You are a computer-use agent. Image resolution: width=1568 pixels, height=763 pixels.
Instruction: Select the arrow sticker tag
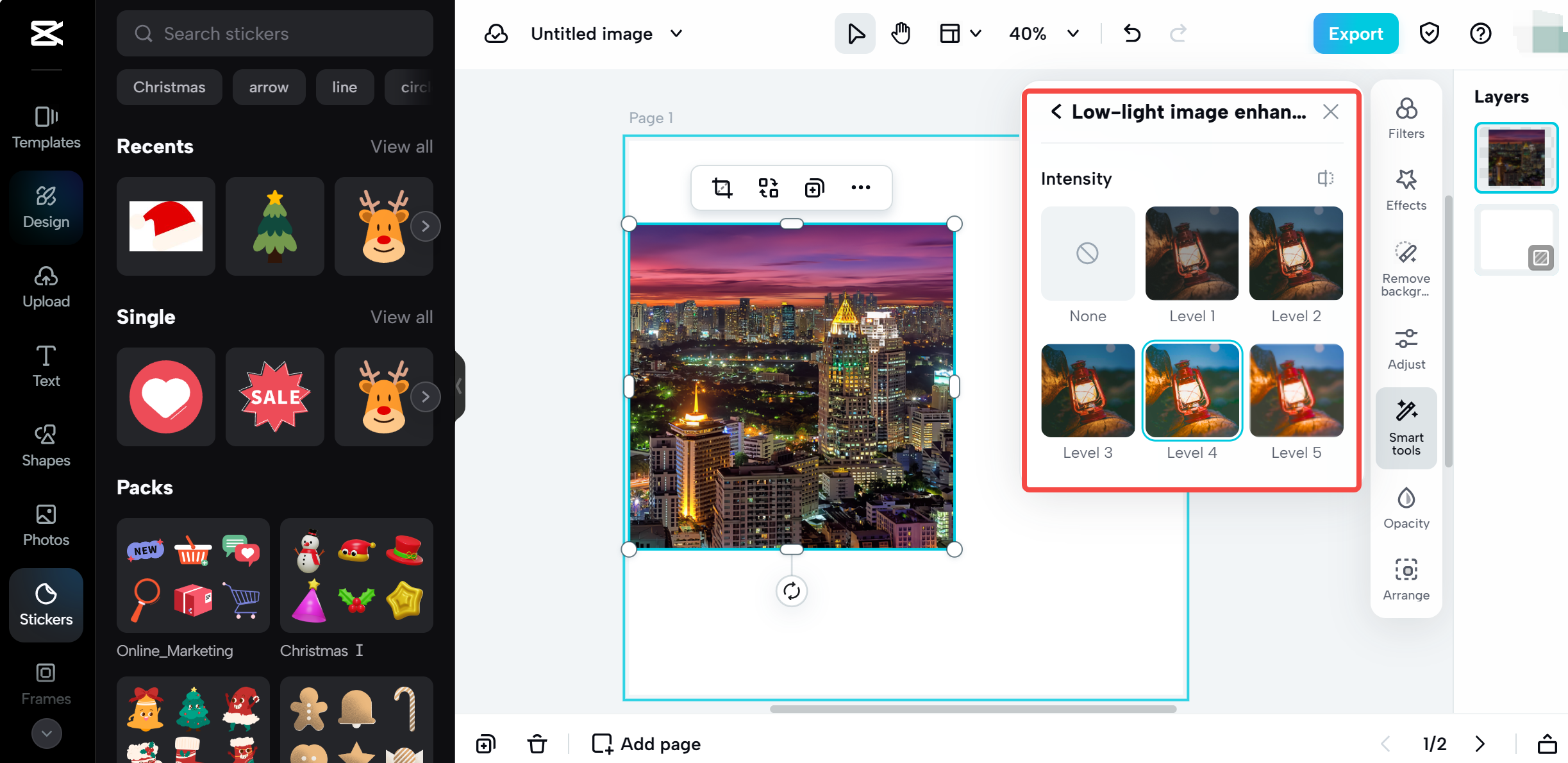(269, 87)
